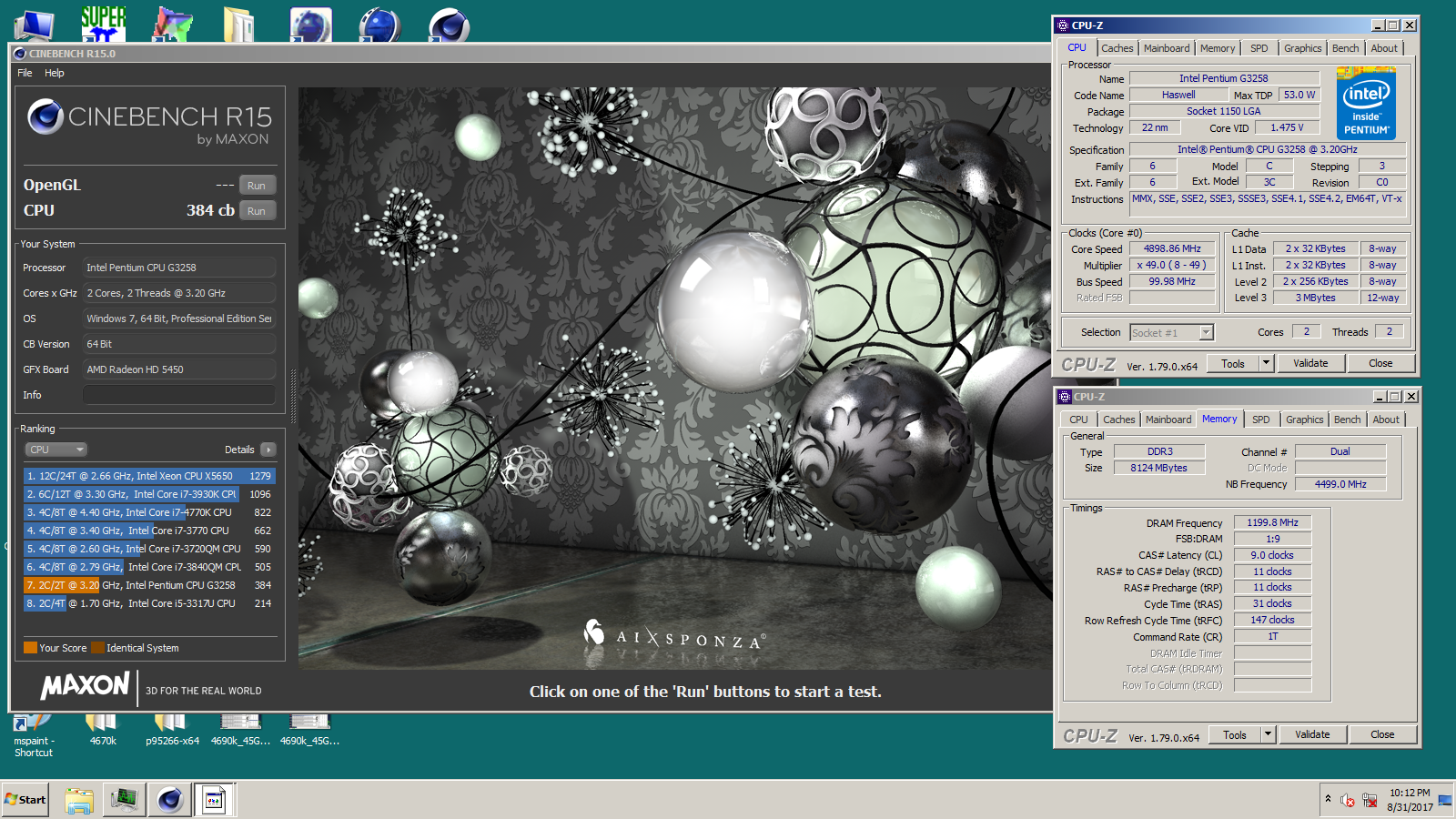Click bottom CPU-Z title bar icon
The width and height of the screenshot is (1456, 819).
coord(1064,397)
